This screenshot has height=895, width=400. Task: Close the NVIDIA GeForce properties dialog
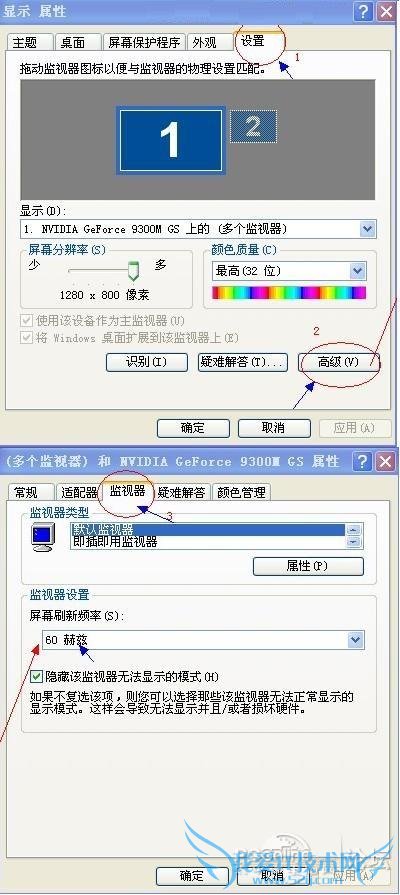pyautogui.click(x=385, y=461)
